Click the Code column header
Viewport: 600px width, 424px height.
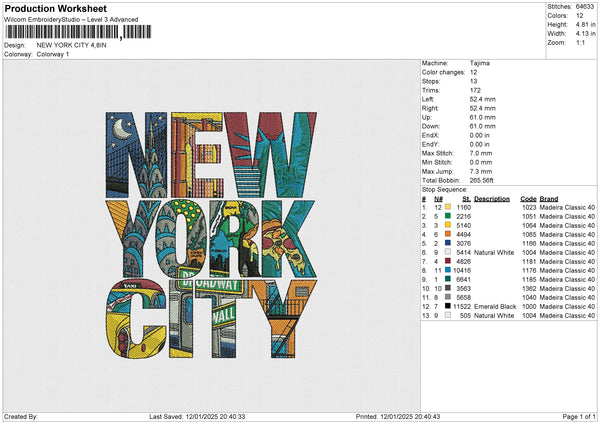(x=529, y=198)
